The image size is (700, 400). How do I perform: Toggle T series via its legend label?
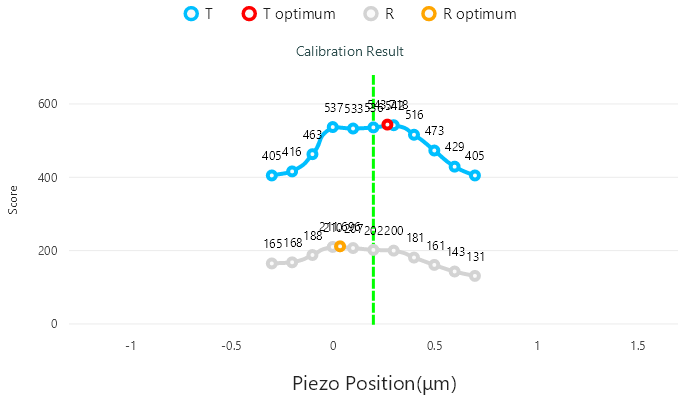point(208,14)
